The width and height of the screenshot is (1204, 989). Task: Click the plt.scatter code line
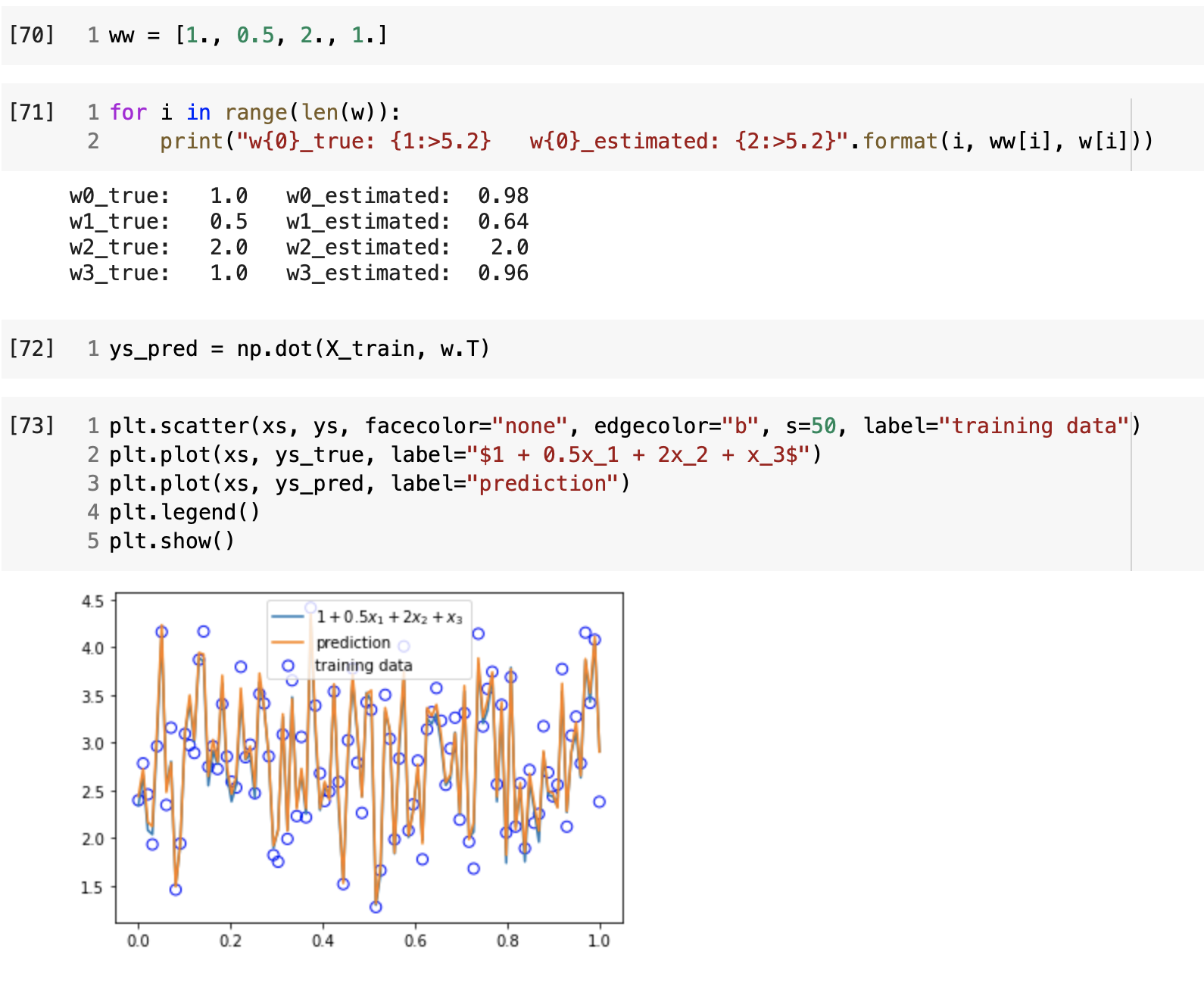(625, 426)
